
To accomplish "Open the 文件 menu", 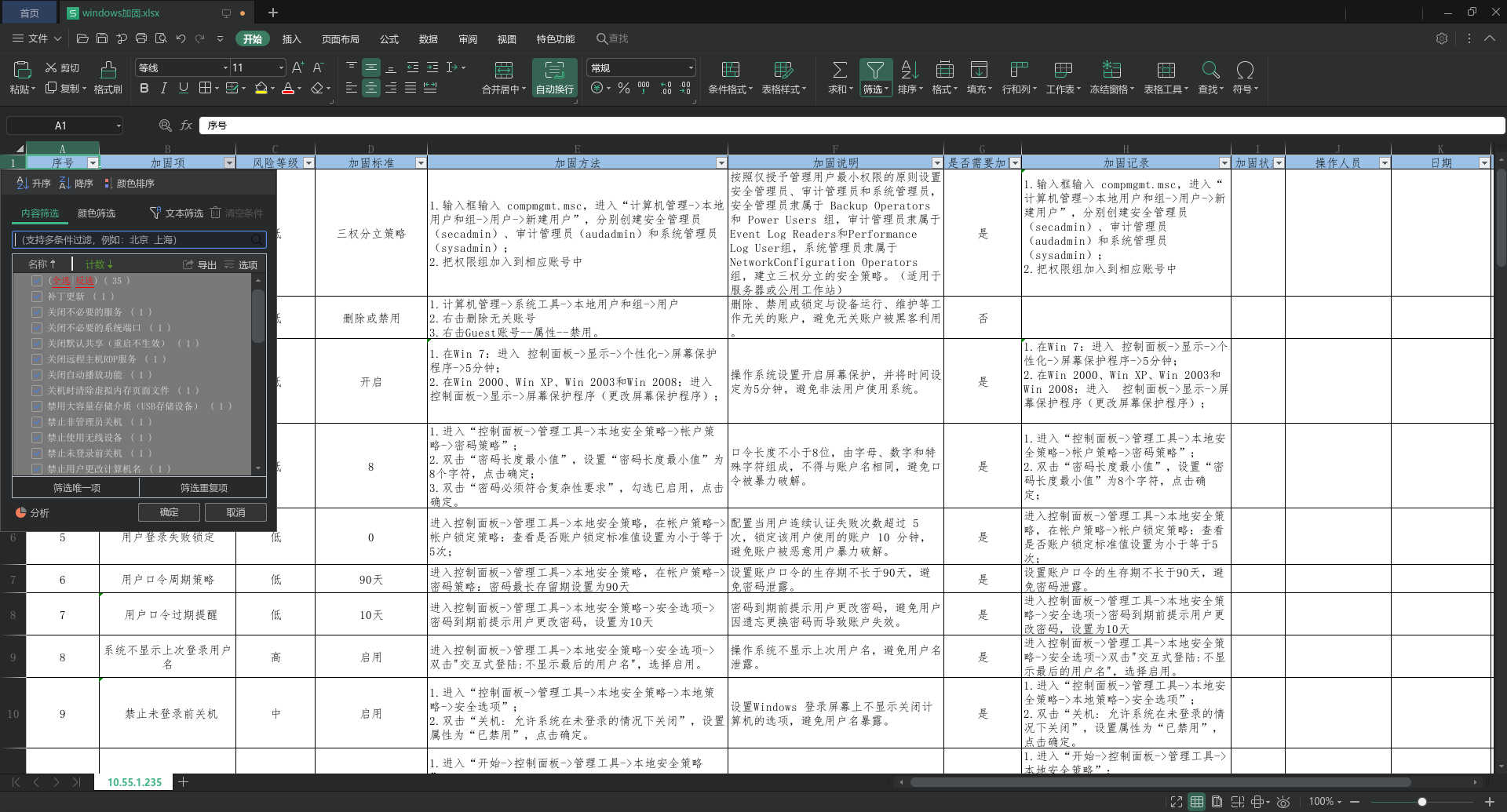I will pyautogui.click(x=37, y=38).
